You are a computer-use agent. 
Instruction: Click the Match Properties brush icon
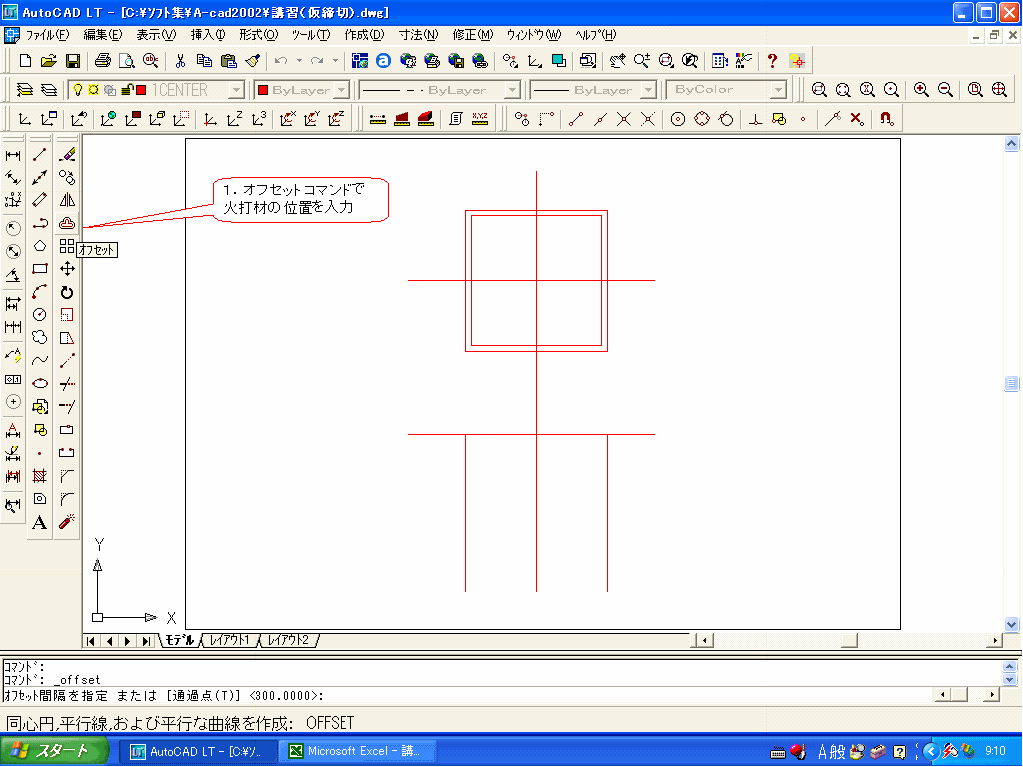point(253,61)
